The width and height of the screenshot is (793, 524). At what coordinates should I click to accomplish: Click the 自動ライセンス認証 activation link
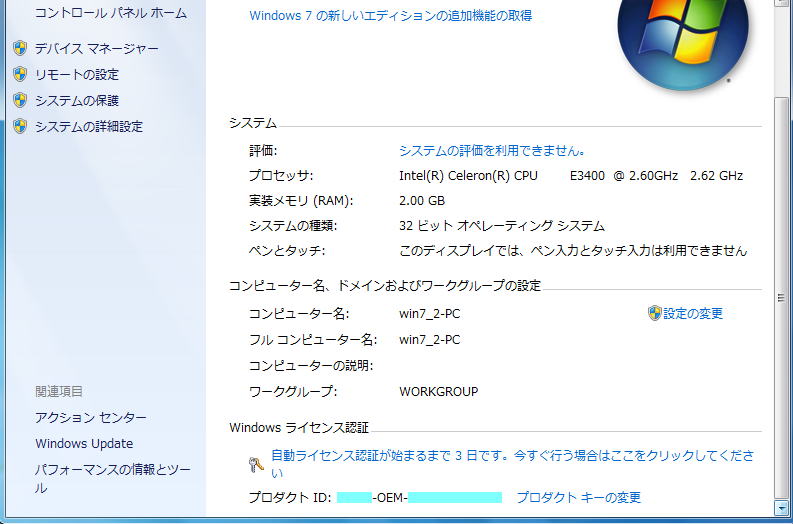(513, 463)
